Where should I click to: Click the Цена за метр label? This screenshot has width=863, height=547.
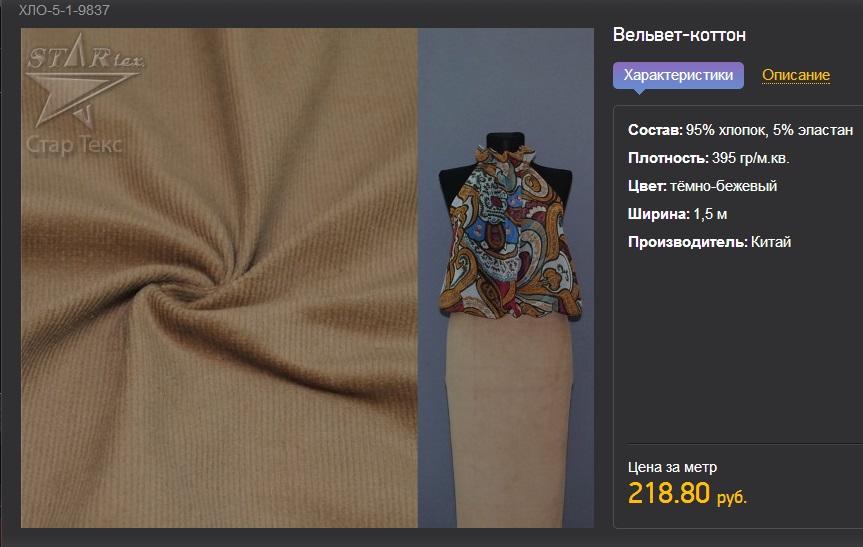tap(672, 467)
